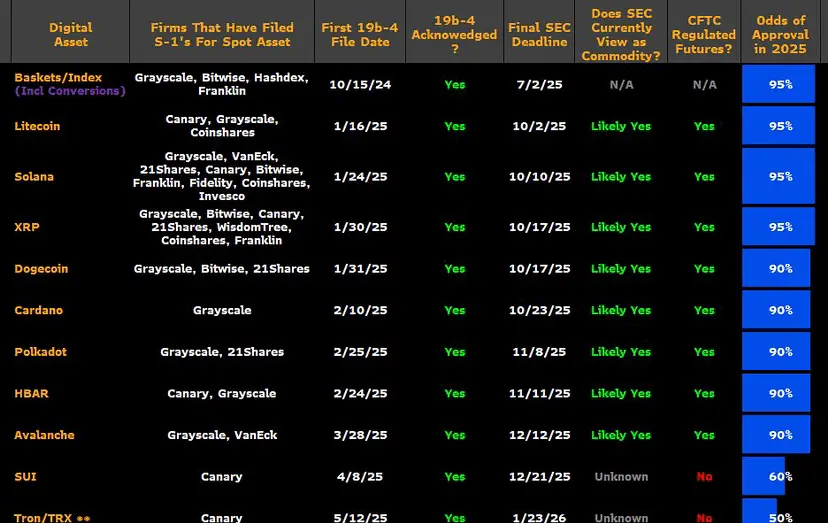Click the Does SEC Currently View as Commodity header
The width and height of the screenshot is (828, 523).
621,34
